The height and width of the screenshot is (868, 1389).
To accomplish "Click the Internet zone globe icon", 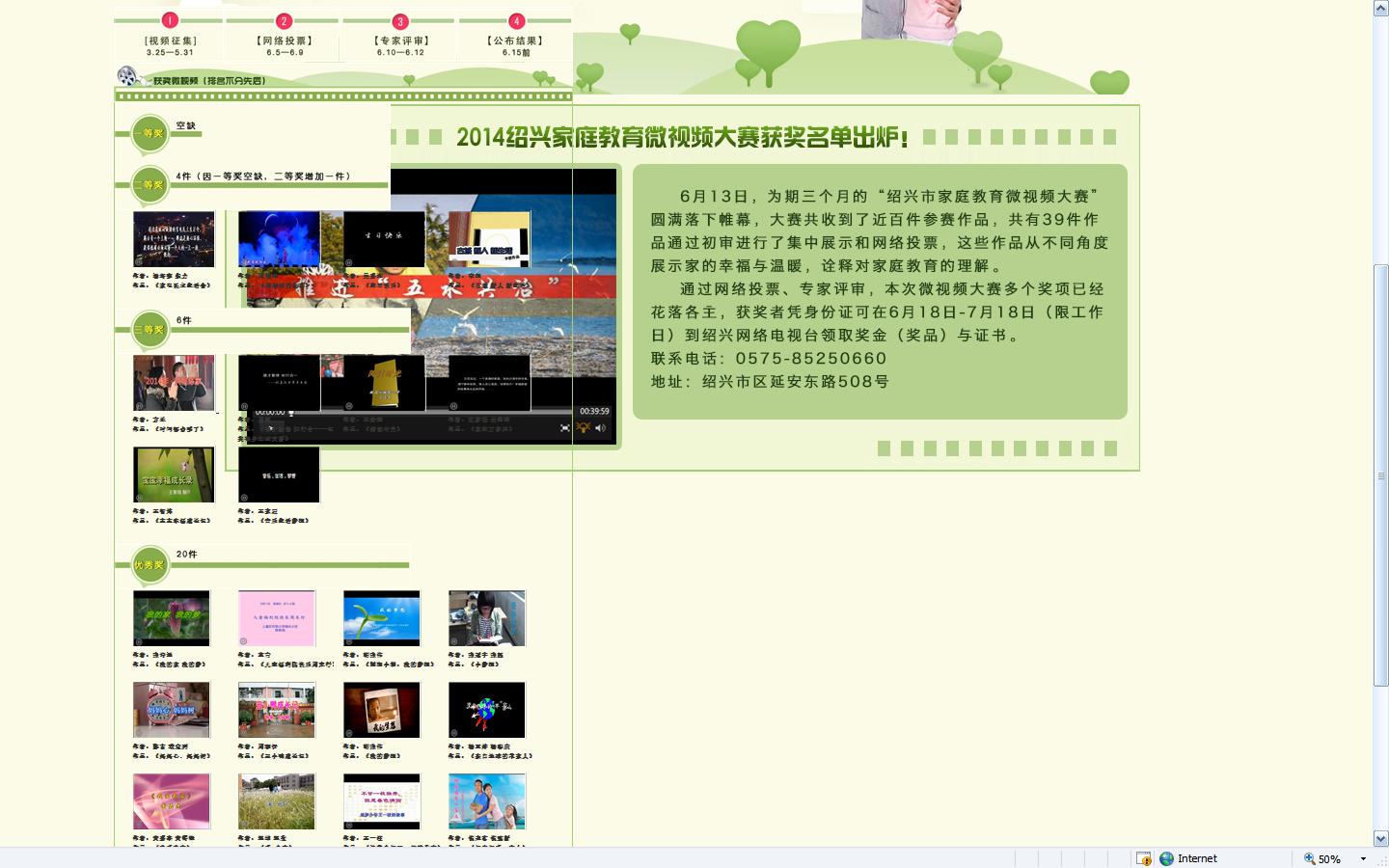I will 1167,858.
